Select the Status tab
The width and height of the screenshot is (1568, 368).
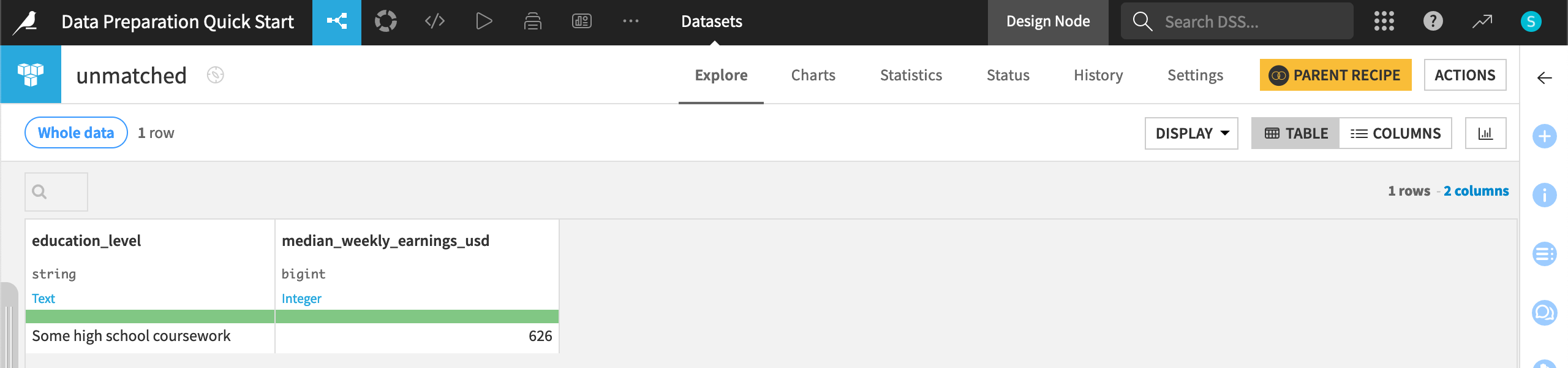click(x=1008, y=75)
